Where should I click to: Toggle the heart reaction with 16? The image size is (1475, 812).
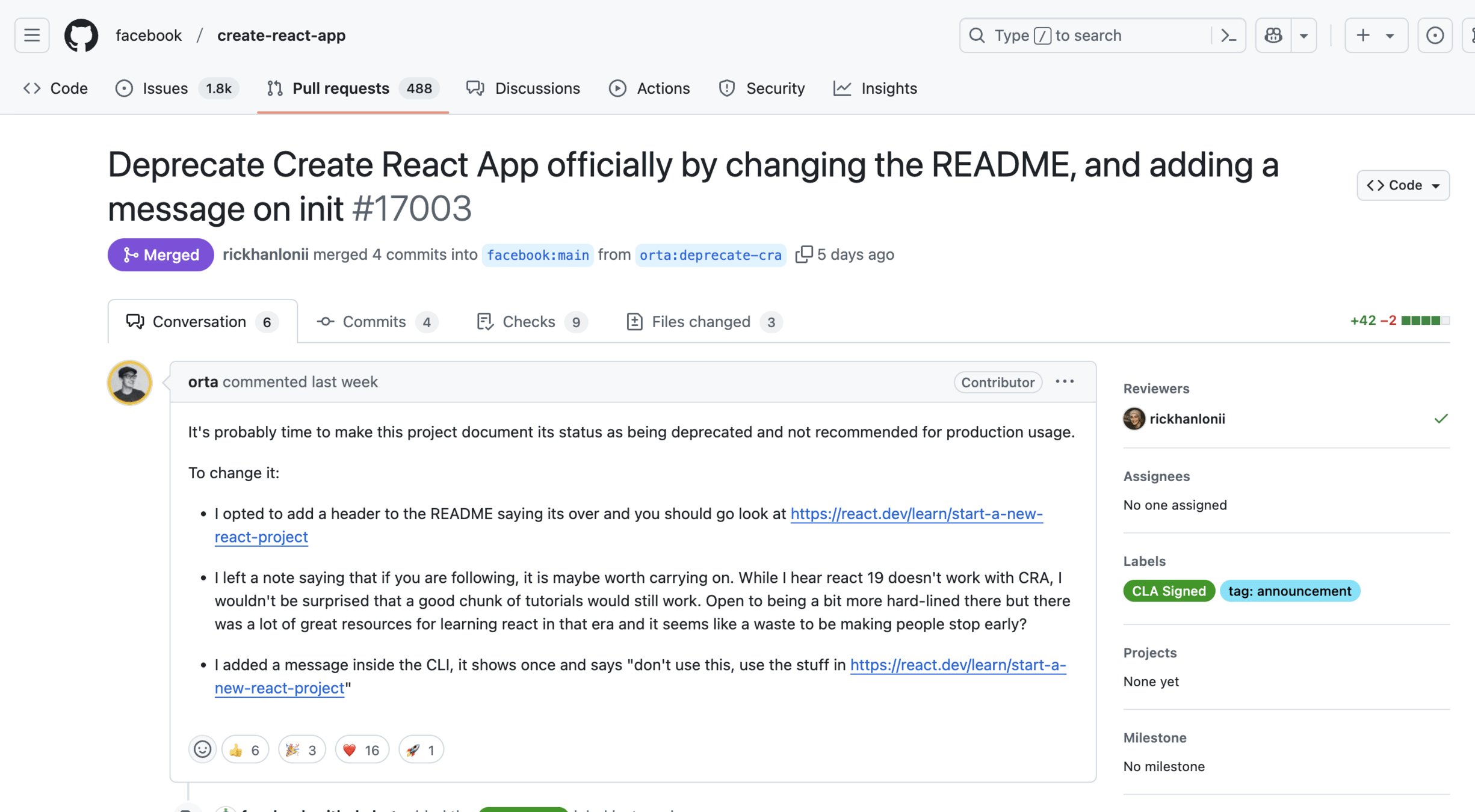(362, 749)
